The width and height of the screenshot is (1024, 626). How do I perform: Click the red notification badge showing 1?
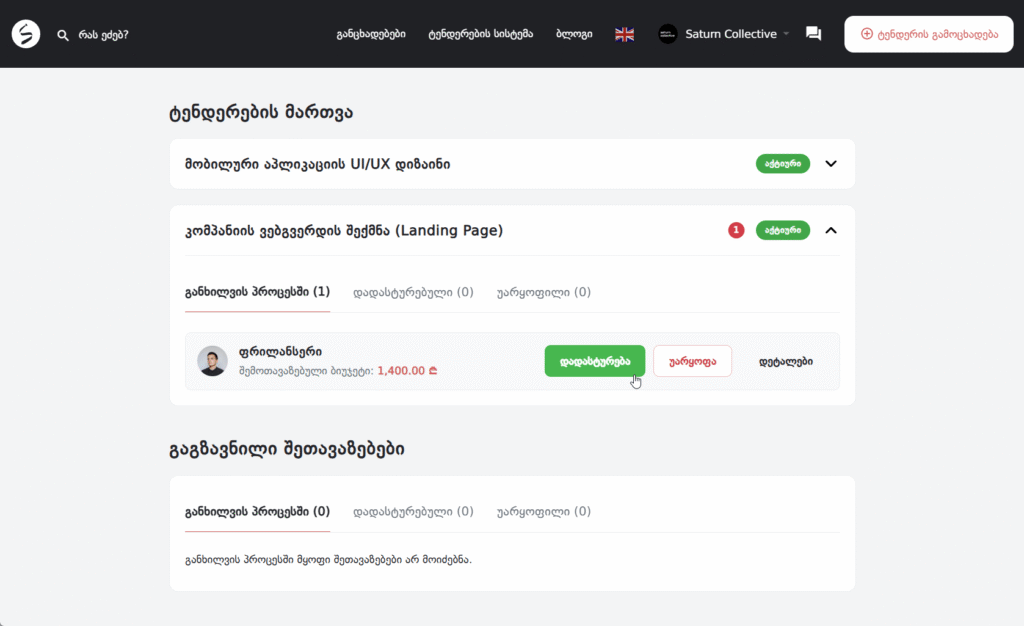point(737,231)
